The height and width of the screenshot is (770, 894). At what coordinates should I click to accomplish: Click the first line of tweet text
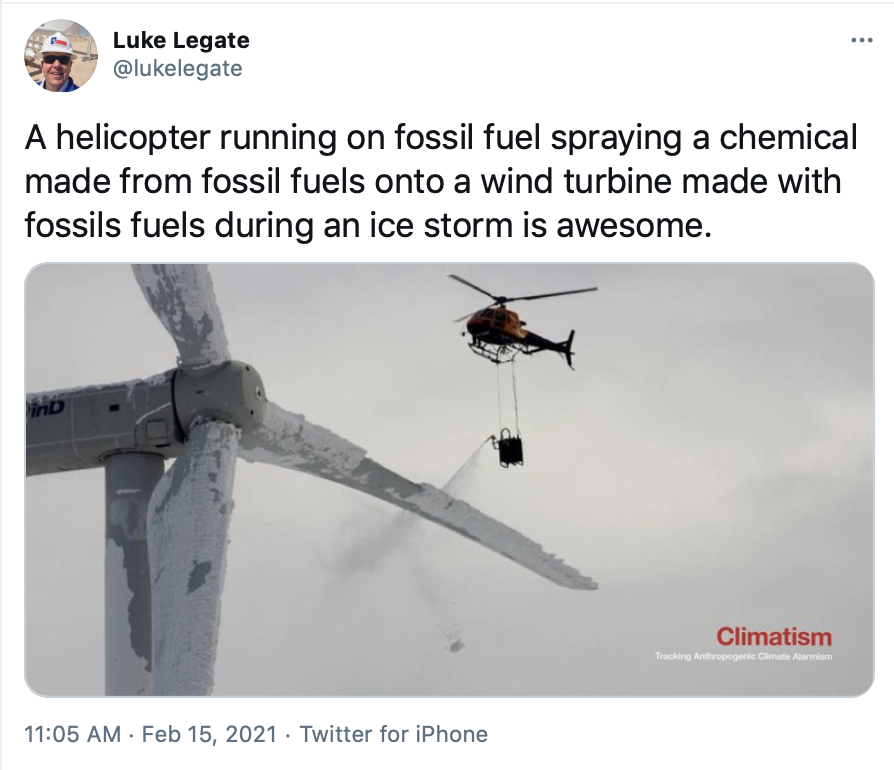[x=441, y=138]
